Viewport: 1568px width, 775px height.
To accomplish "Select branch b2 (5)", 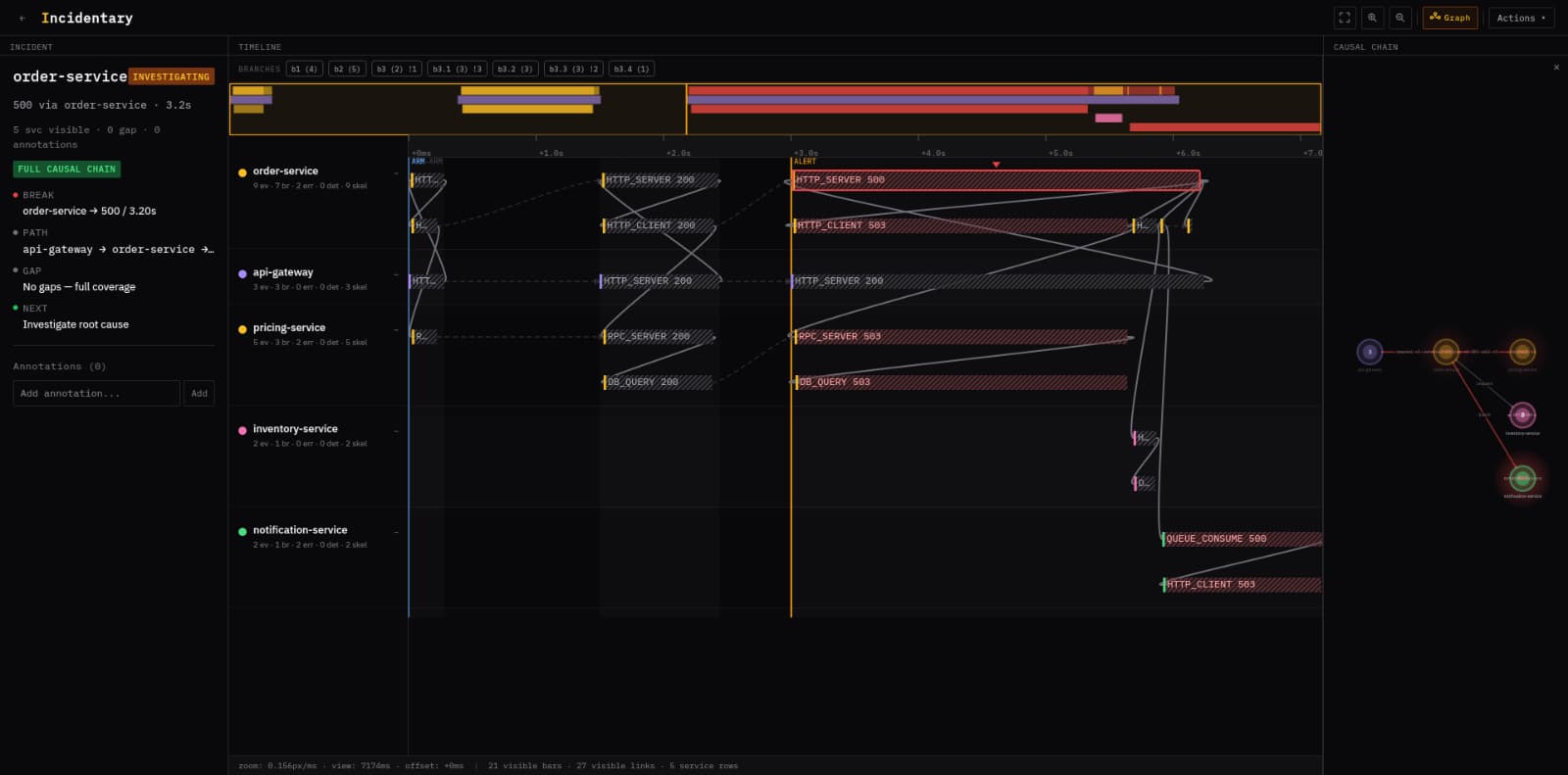I will click(x=347, y=69).
